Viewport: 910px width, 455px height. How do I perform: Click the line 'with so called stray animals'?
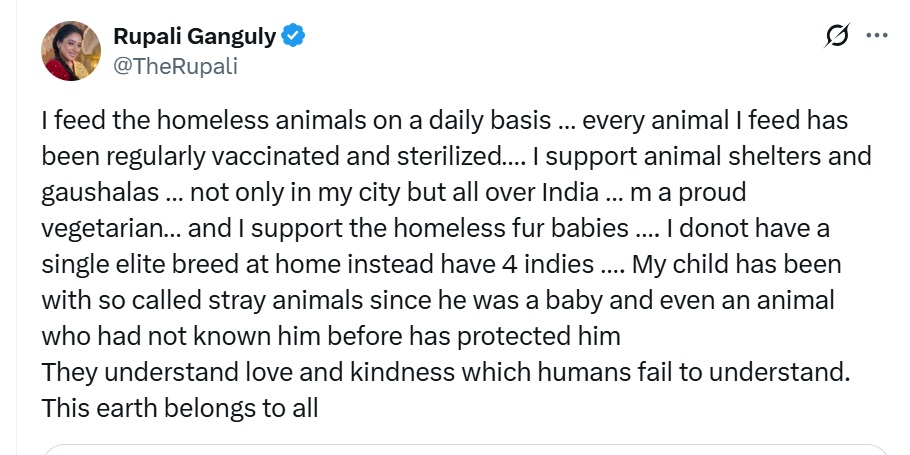[438, 301]
